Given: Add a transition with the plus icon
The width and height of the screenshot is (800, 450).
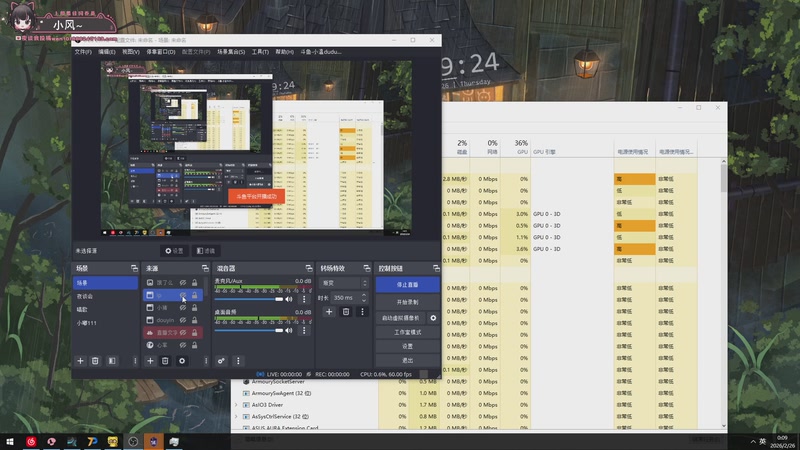Looking at the screenshot, I should 329,311.
